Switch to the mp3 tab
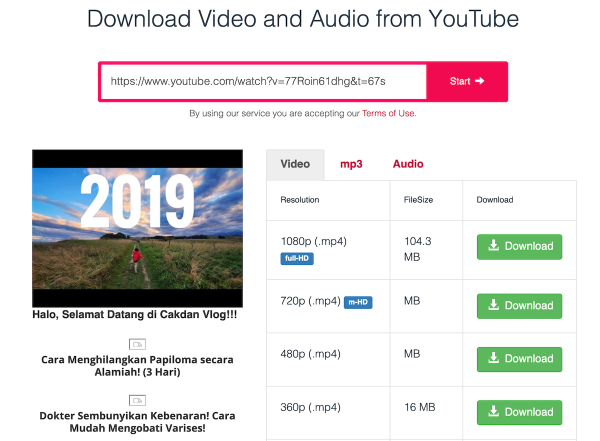Viewport: 600px width, 441px height. pos(351,164)
